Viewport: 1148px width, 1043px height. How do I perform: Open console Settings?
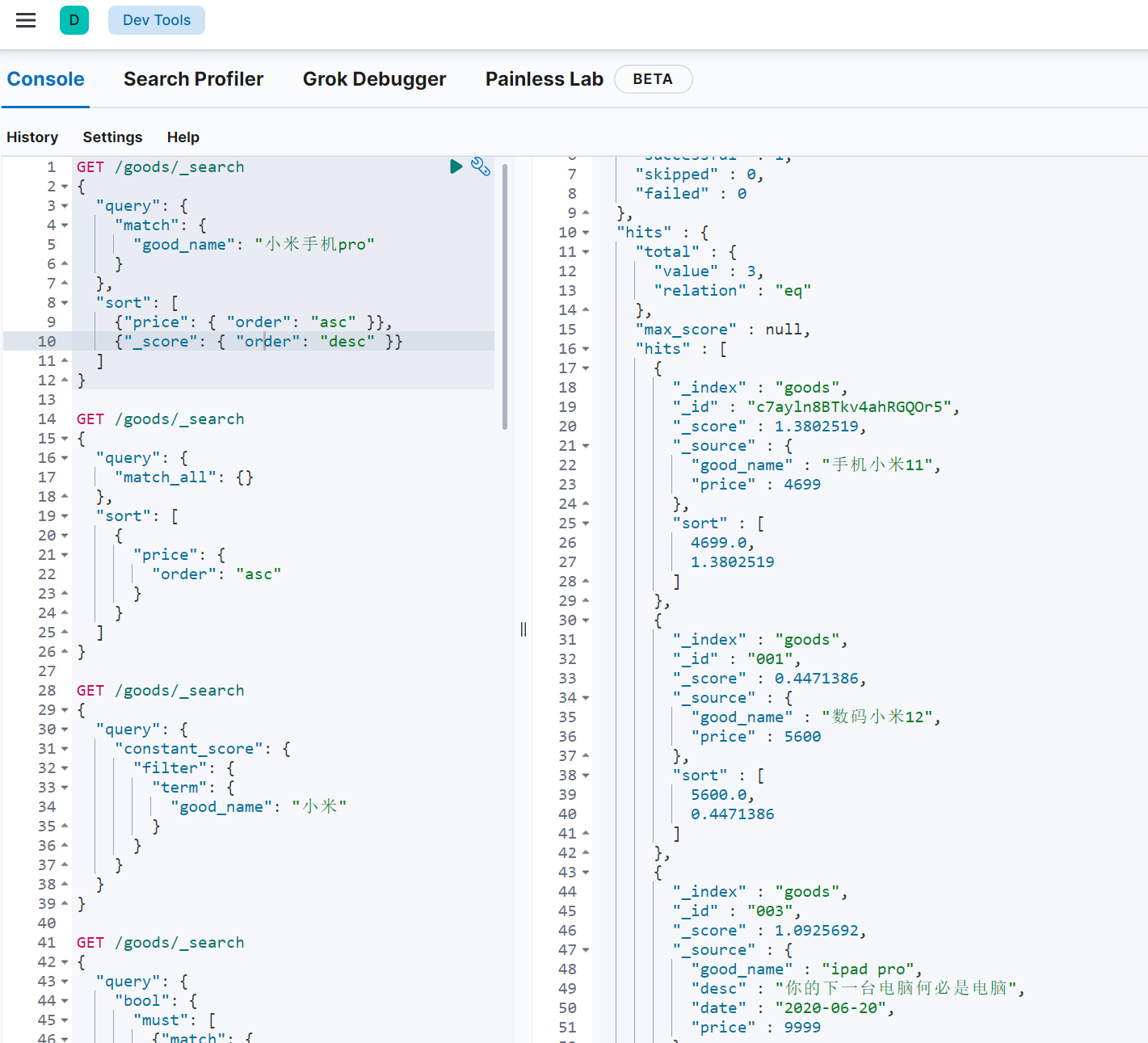tap(112, 137)
